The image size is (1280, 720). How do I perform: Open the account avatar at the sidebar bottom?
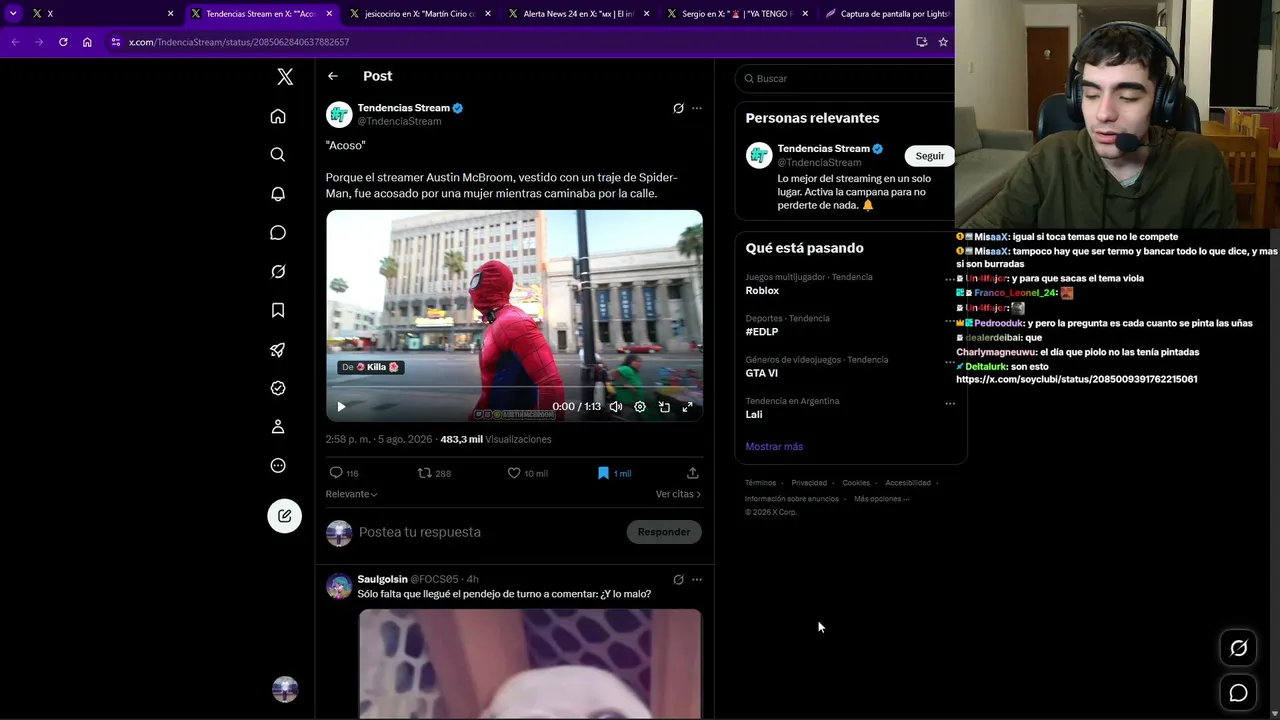pyautogui.click(x=285, y=689)
